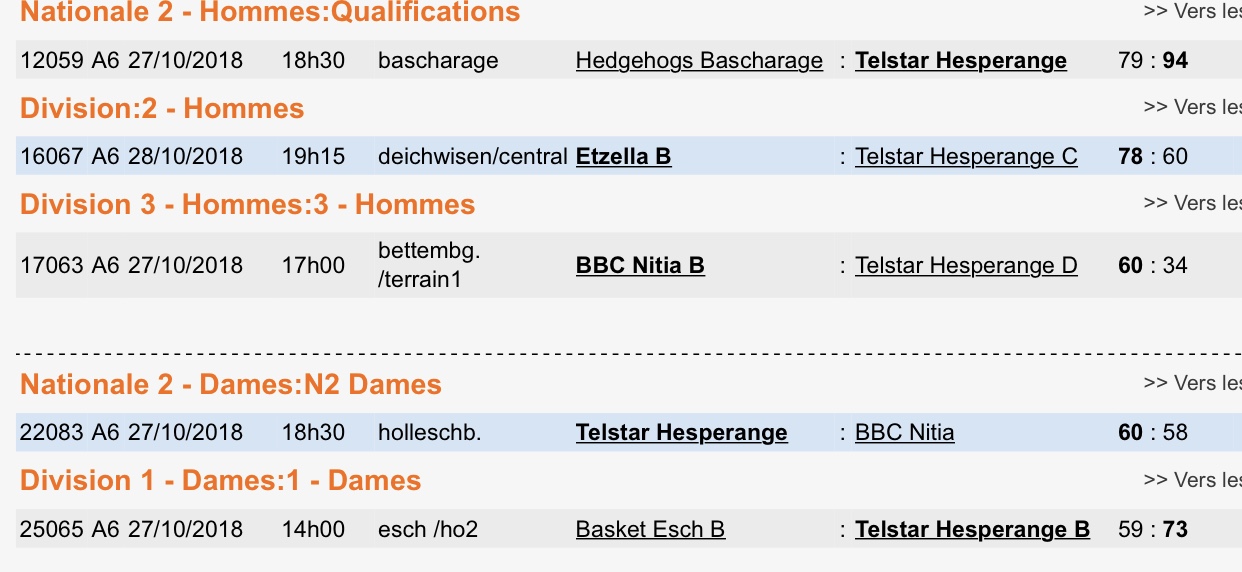This screenshot has height=572, width=1242.
Task: Follow the 'Vers les' link beside Division:2 Hommes
Action: point(1192,107)
